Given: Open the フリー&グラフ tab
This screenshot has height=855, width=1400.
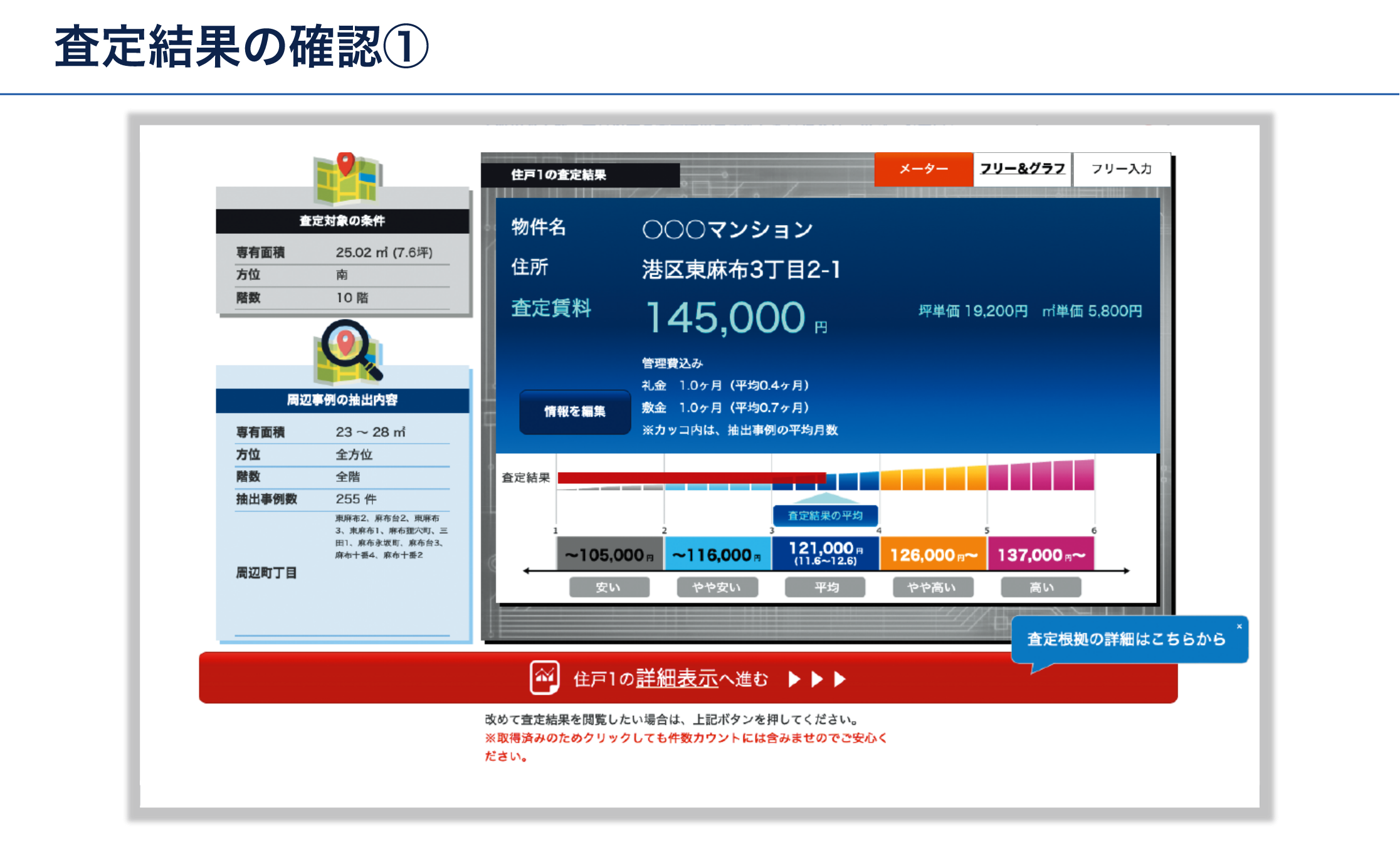Looking at the screenshot, I should 1023,169.
